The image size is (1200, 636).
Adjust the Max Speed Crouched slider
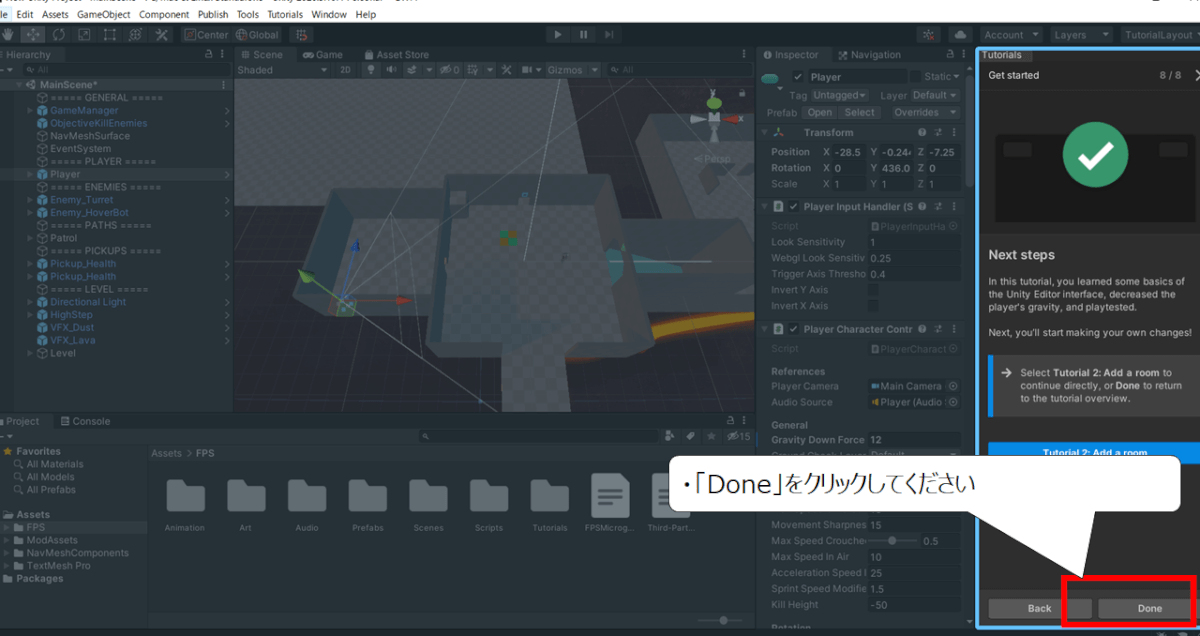[x=893, y=541]
